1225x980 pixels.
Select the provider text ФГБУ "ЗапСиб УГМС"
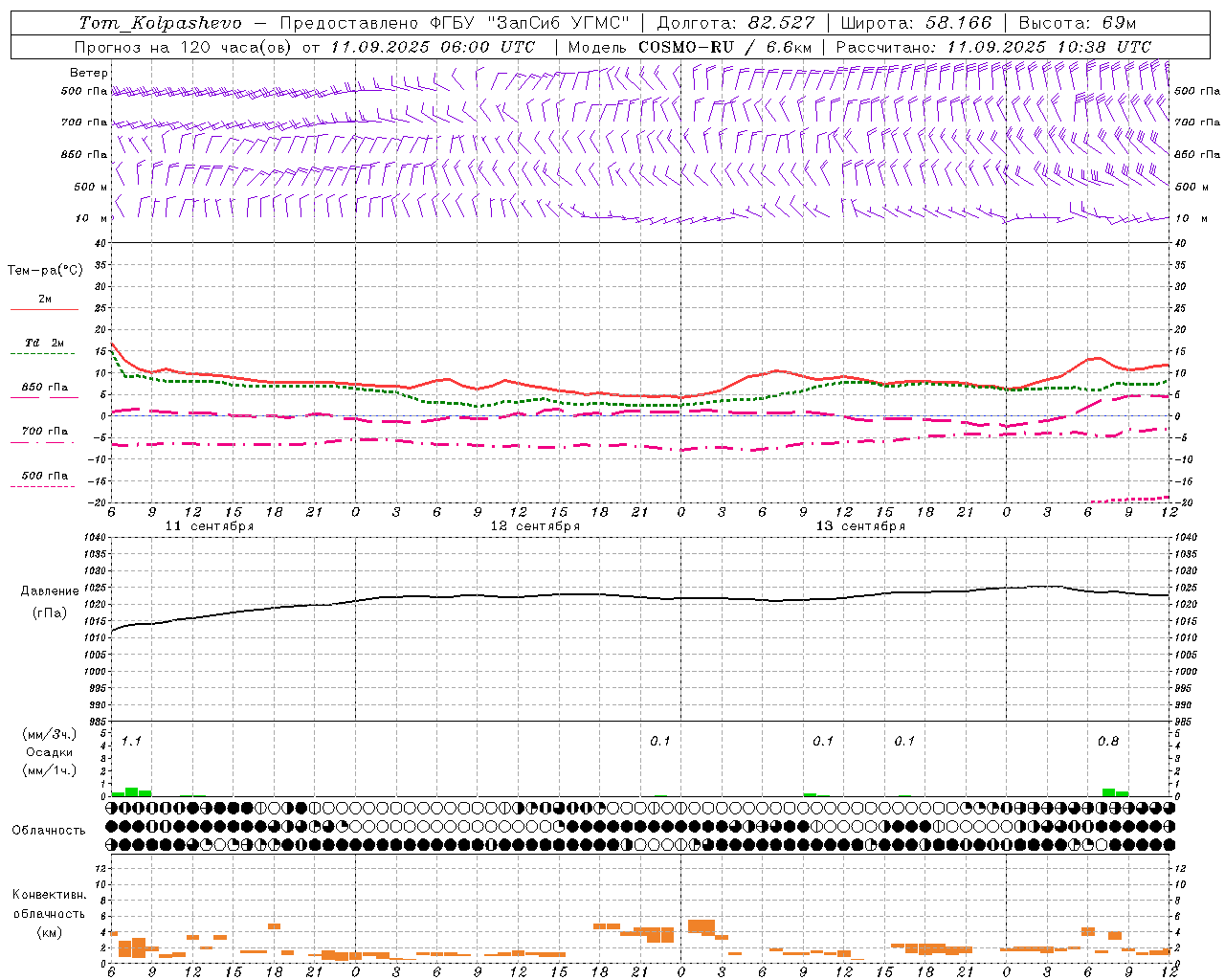click(528, 23)
